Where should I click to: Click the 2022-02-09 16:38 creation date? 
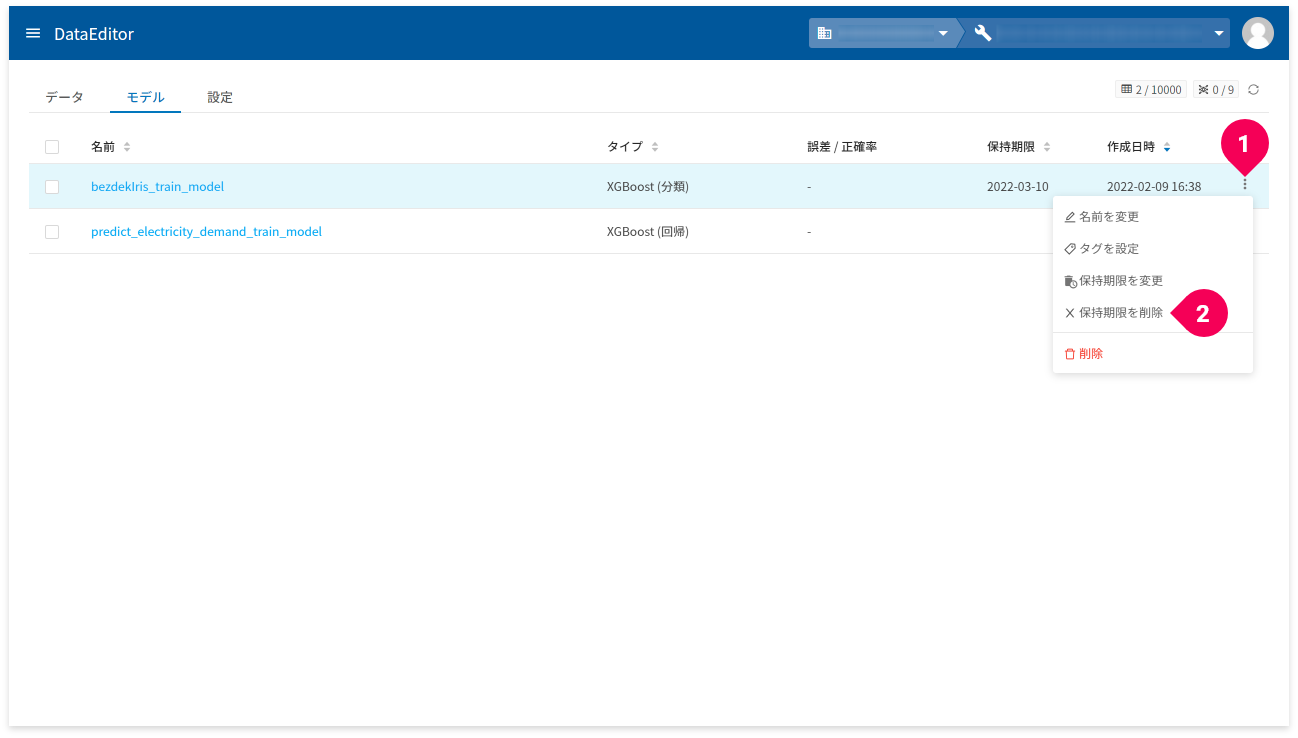coord(1154,187)
